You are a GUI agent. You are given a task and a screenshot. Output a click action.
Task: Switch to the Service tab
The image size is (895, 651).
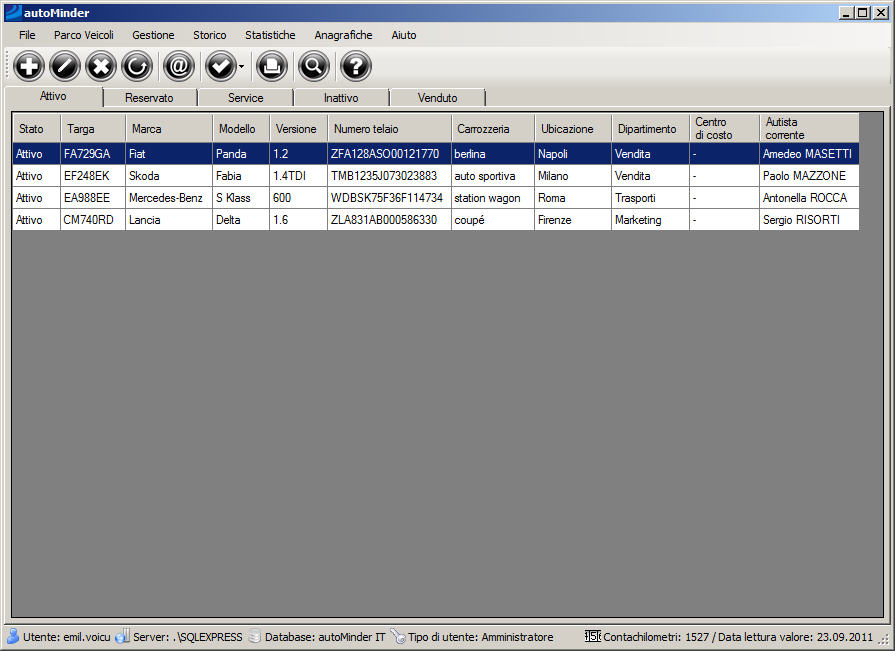pyautogui.click(x=245, y=98)
